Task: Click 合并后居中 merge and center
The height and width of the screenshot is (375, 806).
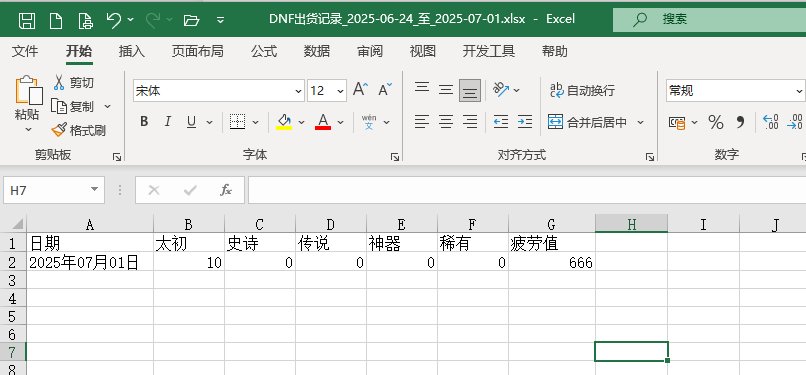Action: tap(588, 122)
